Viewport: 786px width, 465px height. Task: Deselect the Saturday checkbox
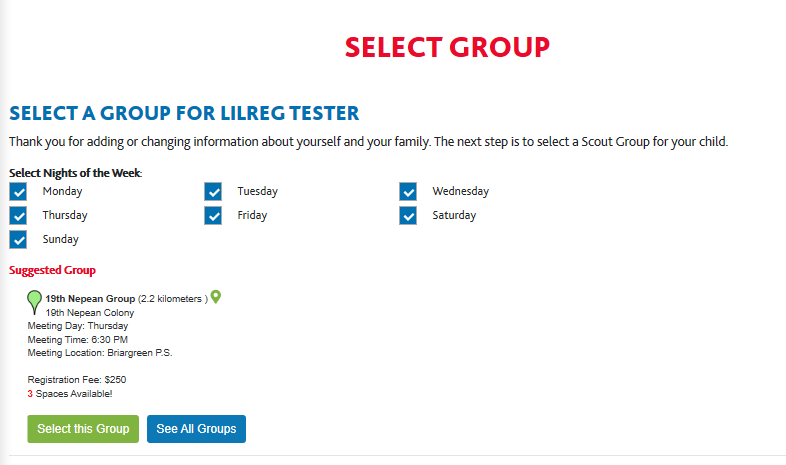(408, 216)
